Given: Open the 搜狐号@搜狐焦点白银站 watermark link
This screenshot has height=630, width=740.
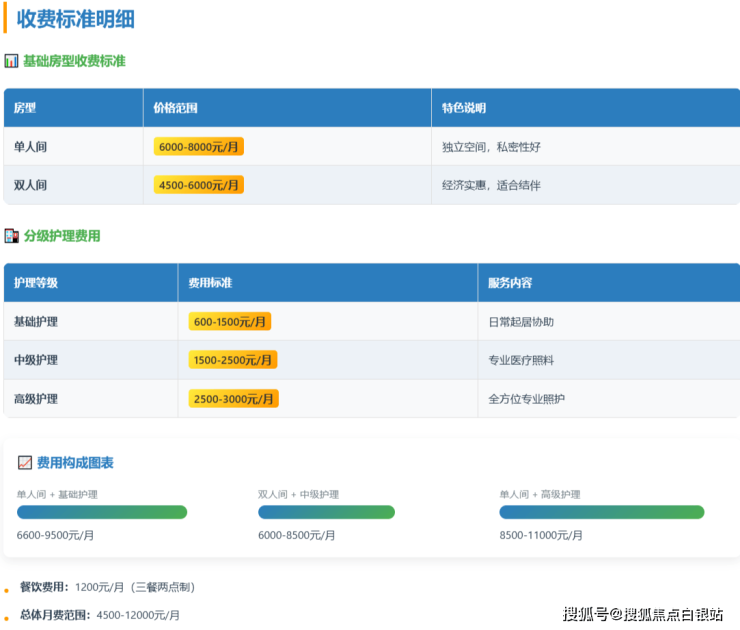Looking at the screenshot, I should (642, 613).
